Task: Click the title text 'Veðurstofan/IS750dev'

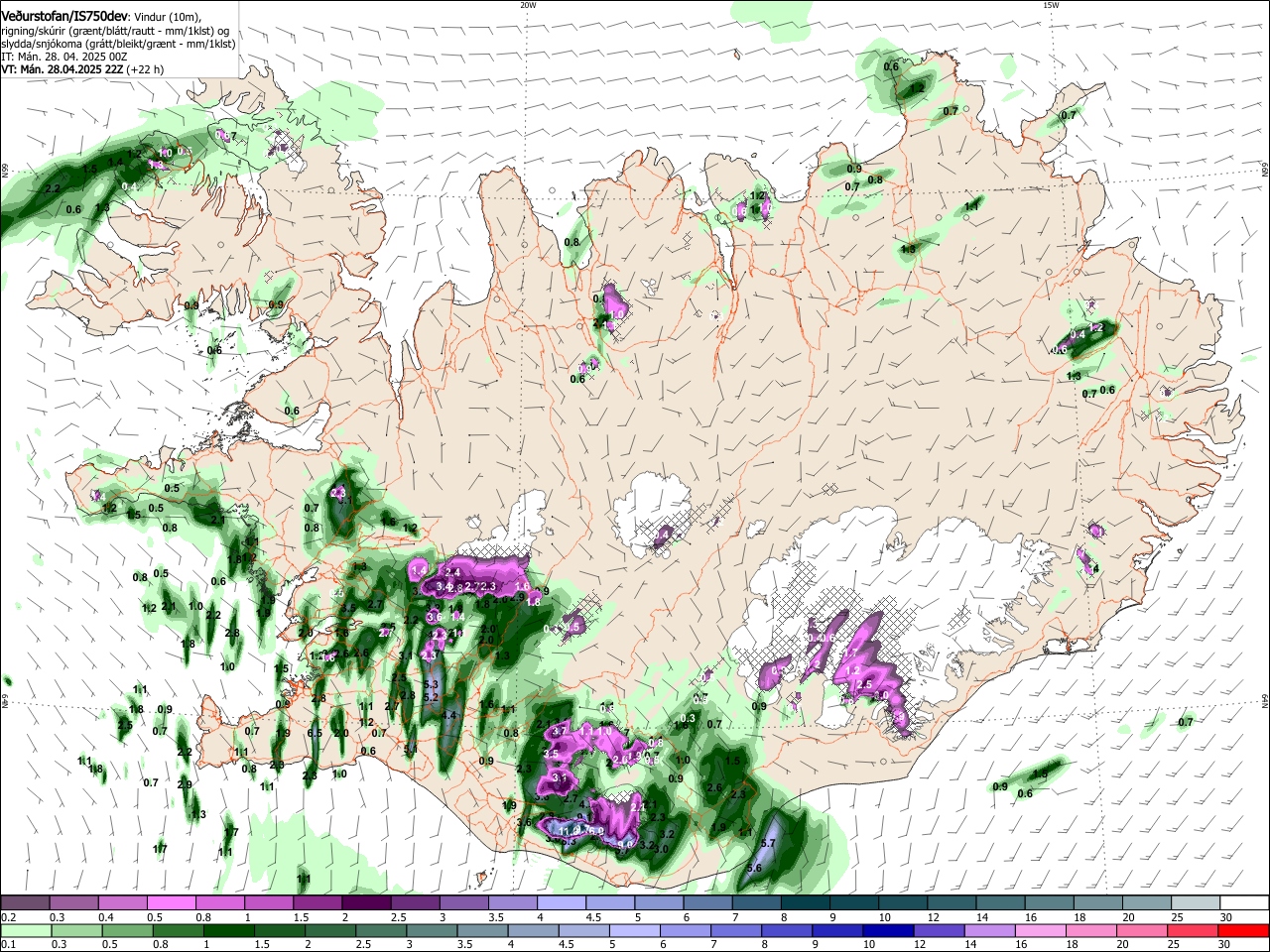Action: point(64,16)
